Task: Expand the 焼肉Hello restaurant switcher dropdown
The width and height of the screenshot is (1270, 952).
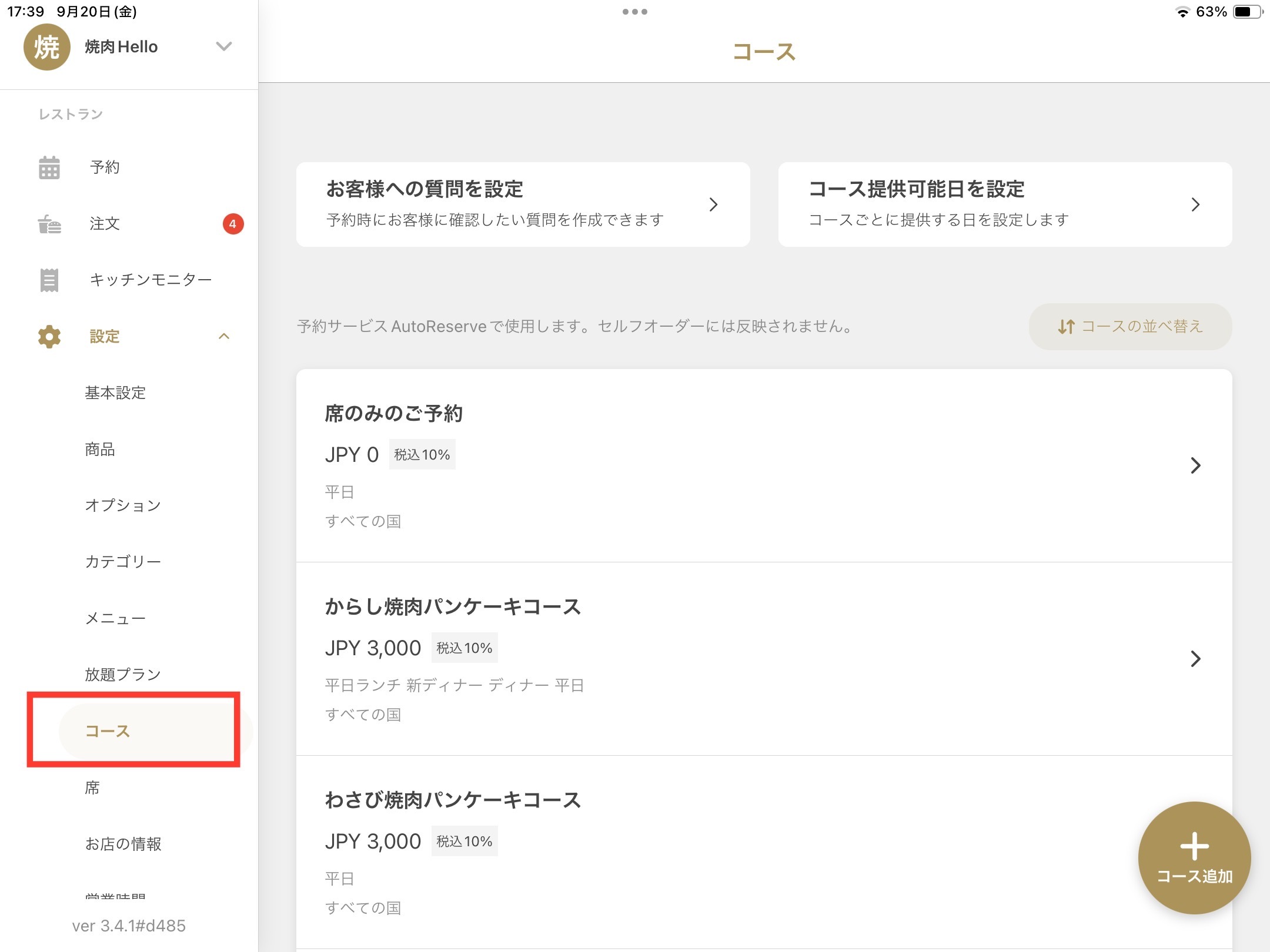Action: tap(224, 46)
